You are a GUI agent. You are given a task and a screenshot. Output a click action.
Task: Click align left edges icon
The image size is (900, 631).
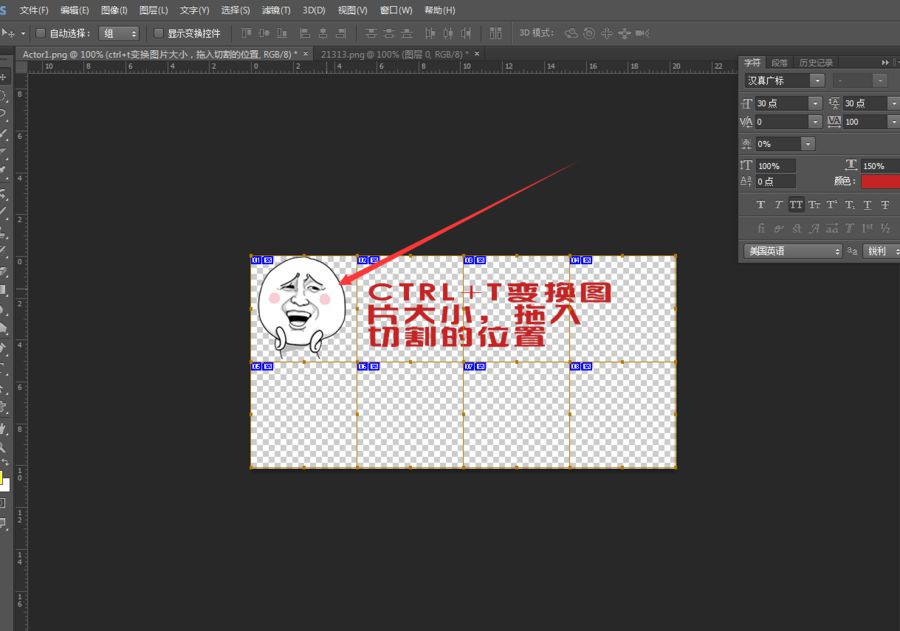click(x=305, y=33)
